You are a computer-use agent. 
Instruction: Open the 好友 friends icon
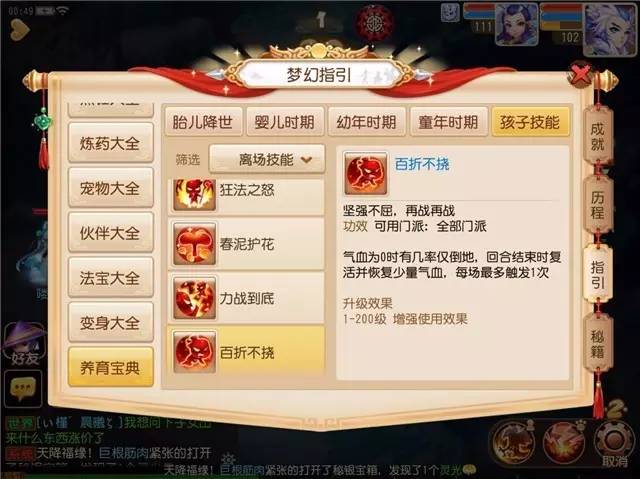(x=24, y=344)
